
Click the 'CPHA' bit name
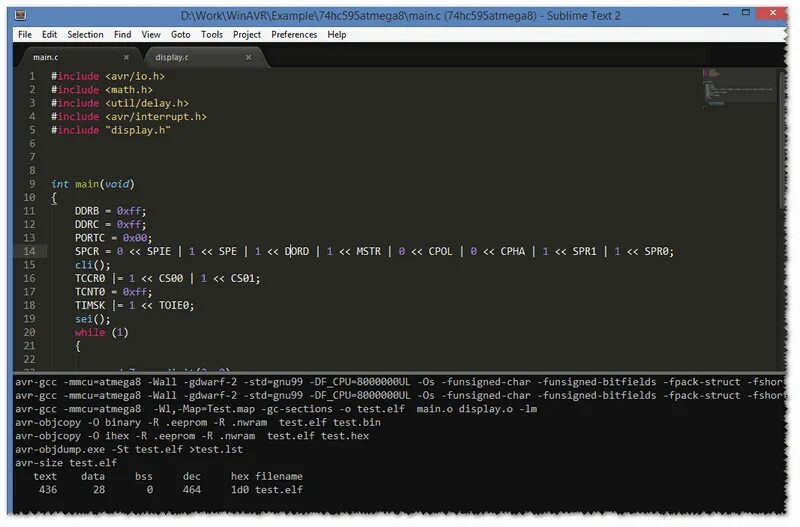click(512, 251)
